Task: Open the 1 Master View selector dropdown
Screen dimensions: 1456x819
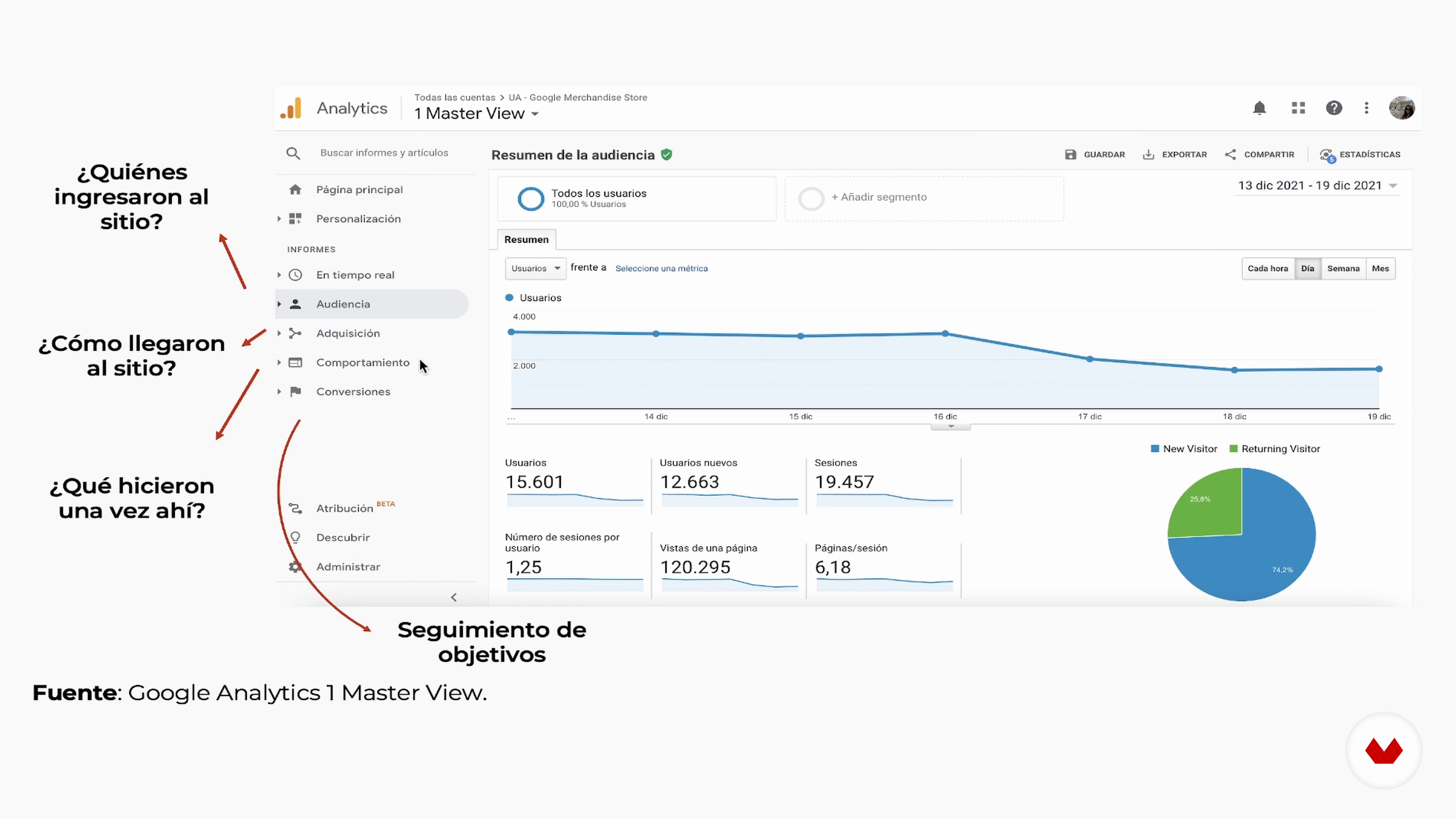Action: click(x=477, y=114)
